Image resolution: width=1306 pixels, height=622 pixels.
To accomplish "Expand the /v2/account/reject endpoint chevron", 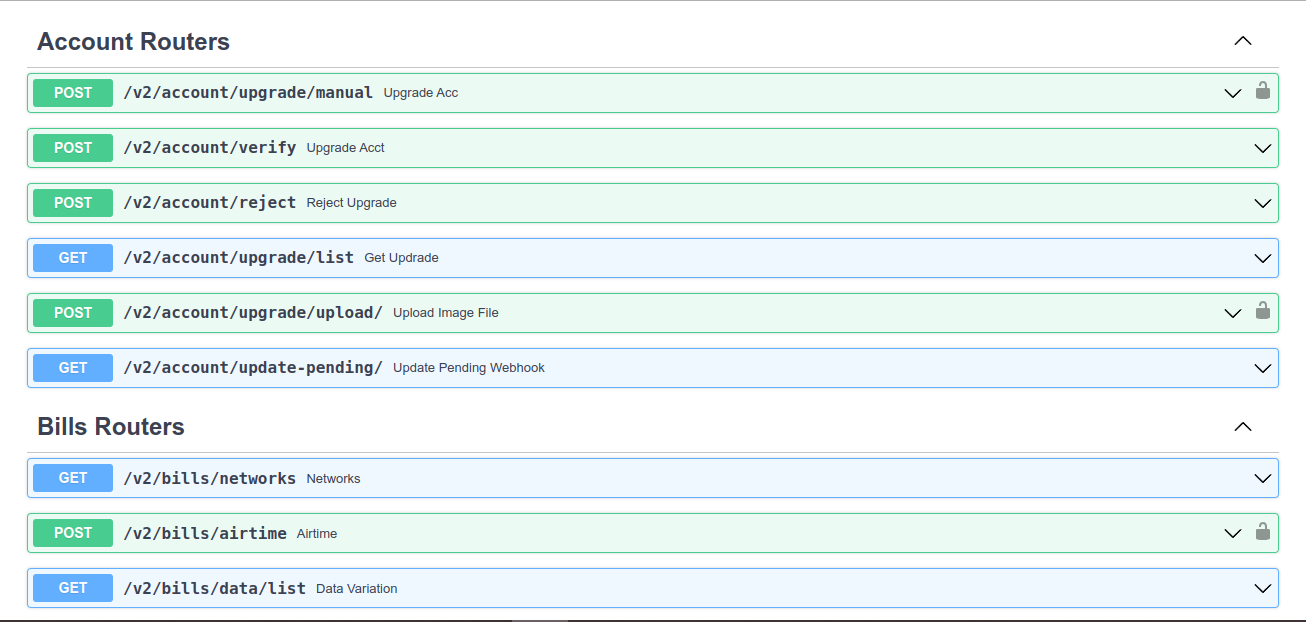I will [x=1262, y=203].
